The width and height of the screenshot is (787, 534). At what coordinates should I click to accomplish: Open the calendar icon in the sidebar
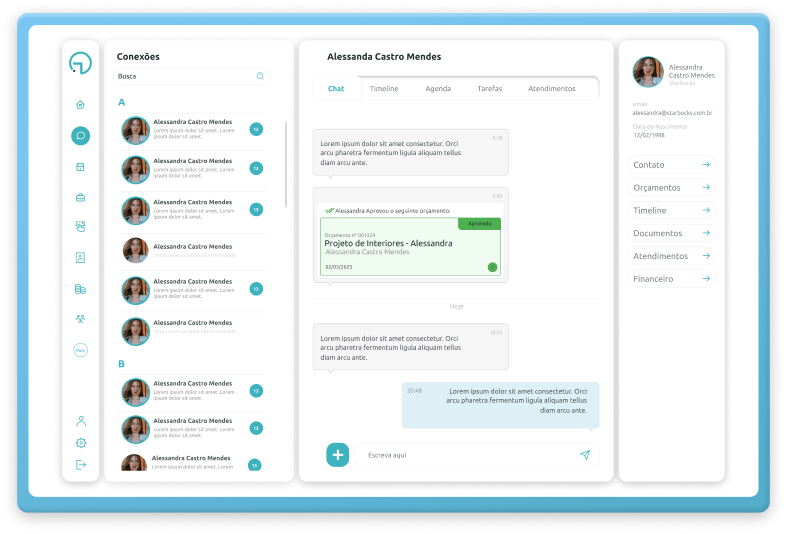80,167
